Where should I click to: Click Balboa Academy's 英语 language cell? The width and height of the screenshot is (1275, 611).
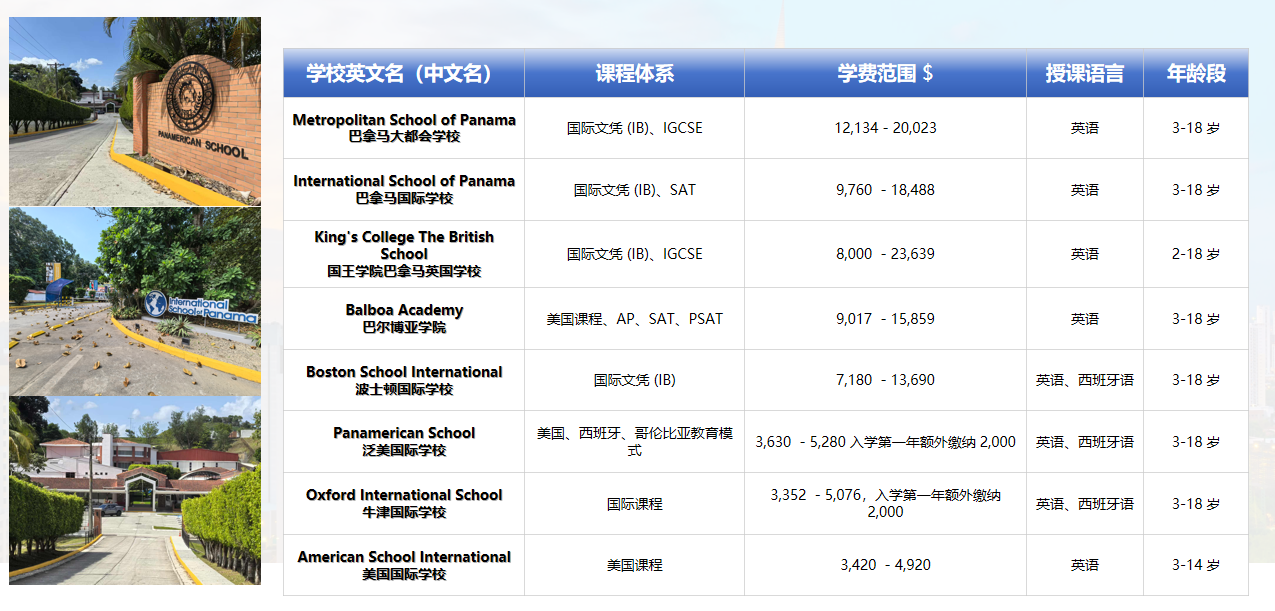coord(1085,319)
